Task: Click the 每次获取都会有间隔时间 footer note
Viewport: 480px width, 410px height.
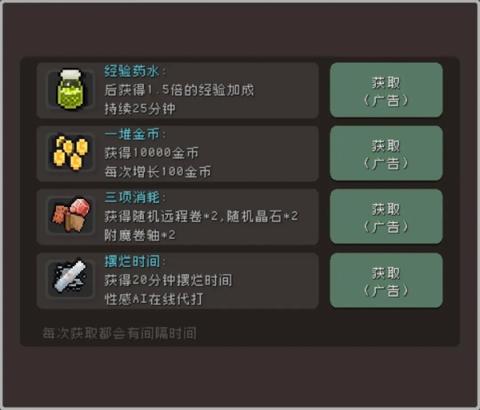Action: [119, 333]
